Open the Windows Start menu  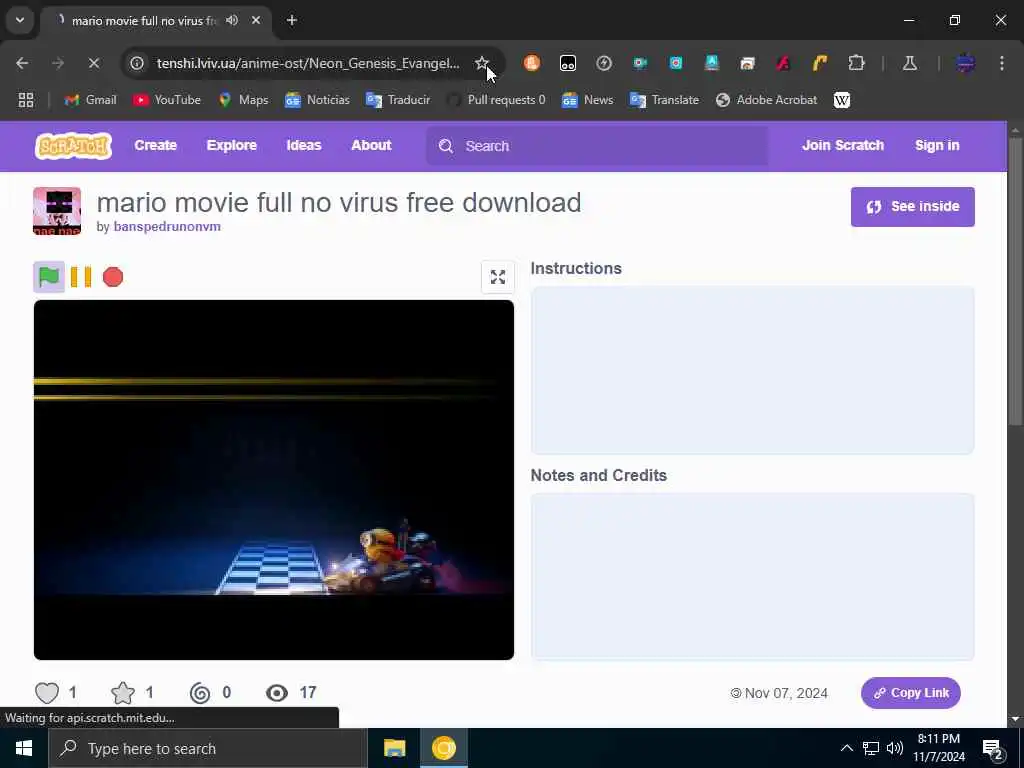point(24,748)
